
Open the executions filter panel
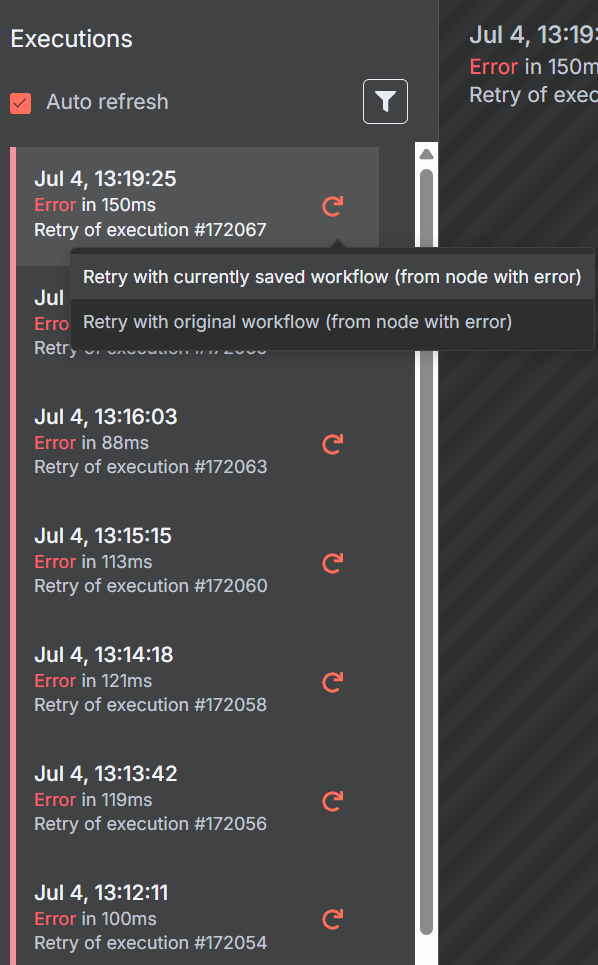pos(385,101)
